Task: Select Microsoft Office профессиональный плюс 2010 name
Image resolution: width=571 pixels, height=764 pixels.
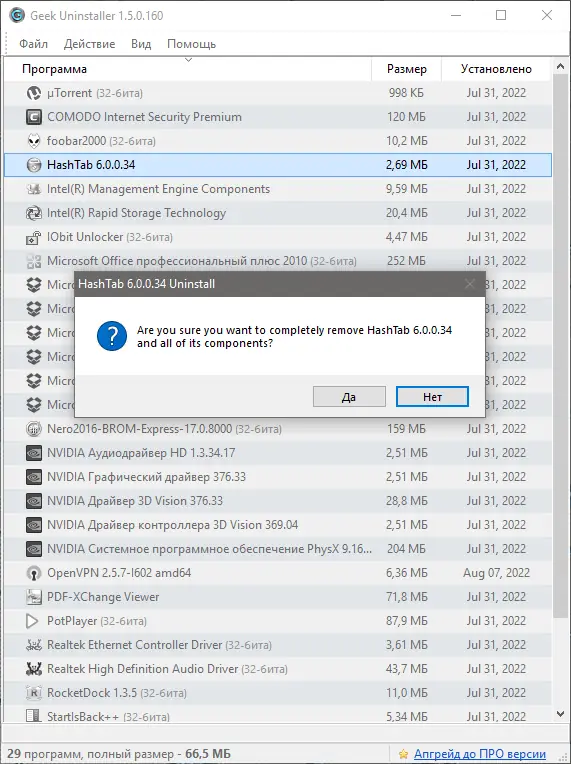Action: (x=177, y=261)
